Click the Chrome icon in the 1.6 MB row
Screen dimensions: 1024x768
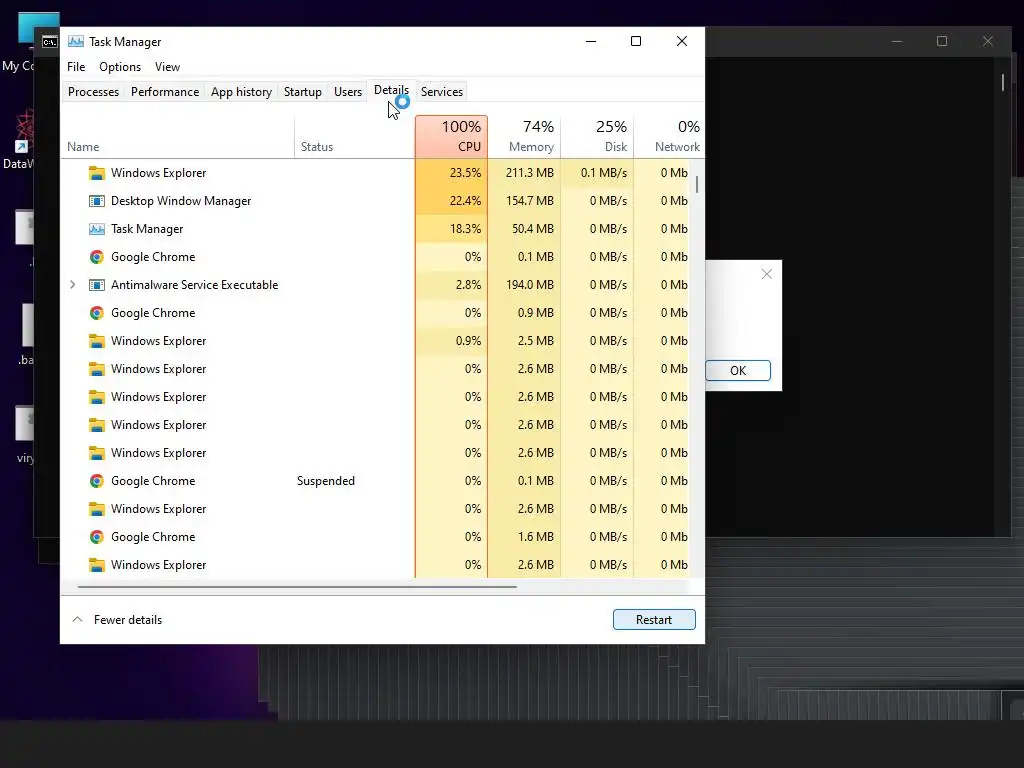pos(97,537)
